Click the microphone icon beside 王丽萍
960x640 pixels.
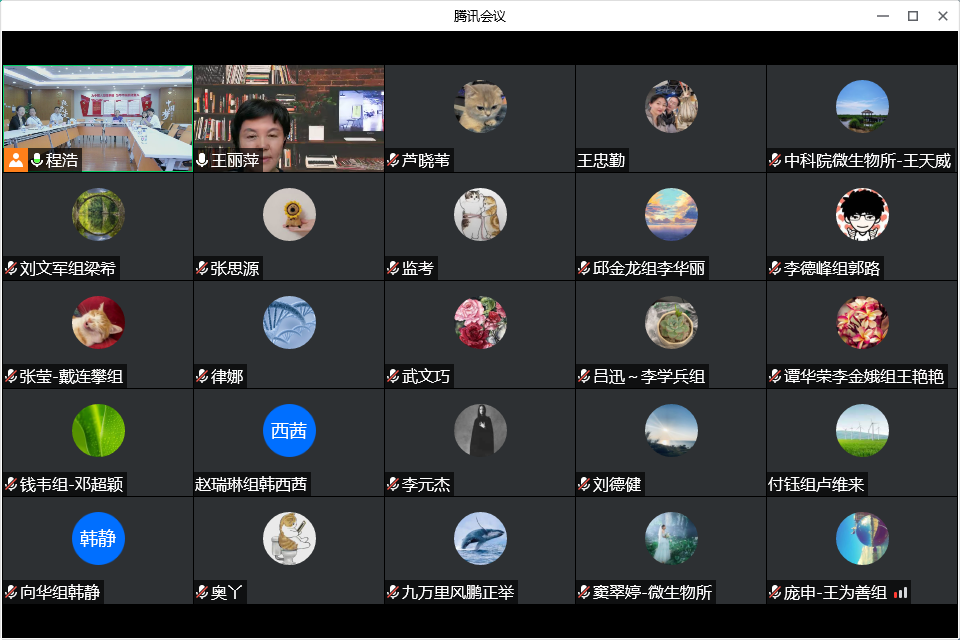202,160
